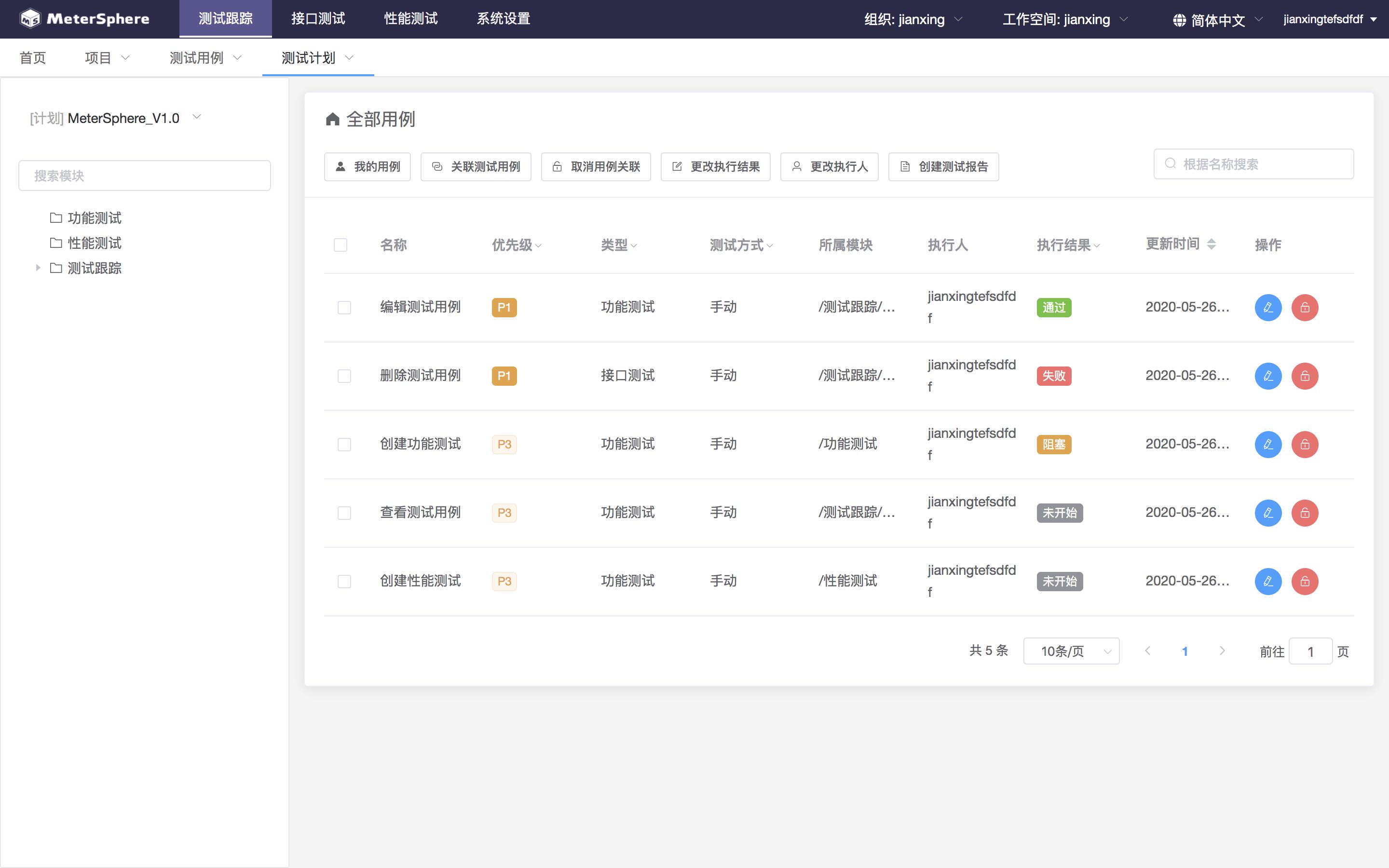
Task: Switch to the 接口测试 top tab
Action: [x=318, y=19]
